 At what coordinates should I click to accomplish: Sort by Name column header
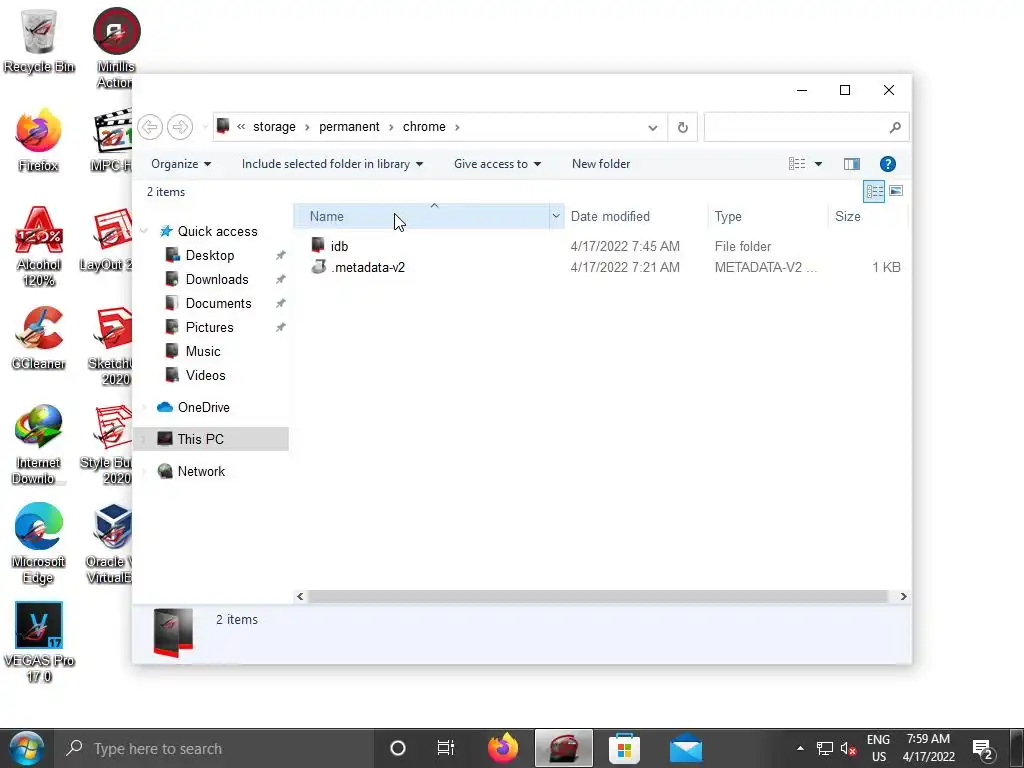pos(421,216)
